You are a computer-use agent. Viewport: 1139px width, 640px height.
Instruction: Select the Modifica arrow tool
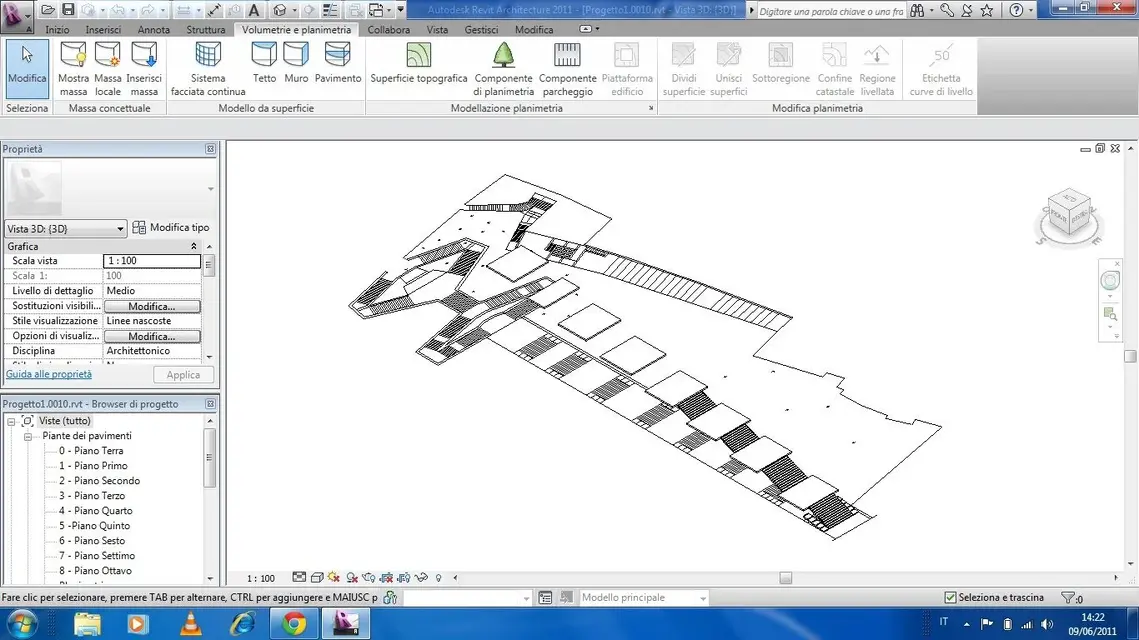(27, 68)
